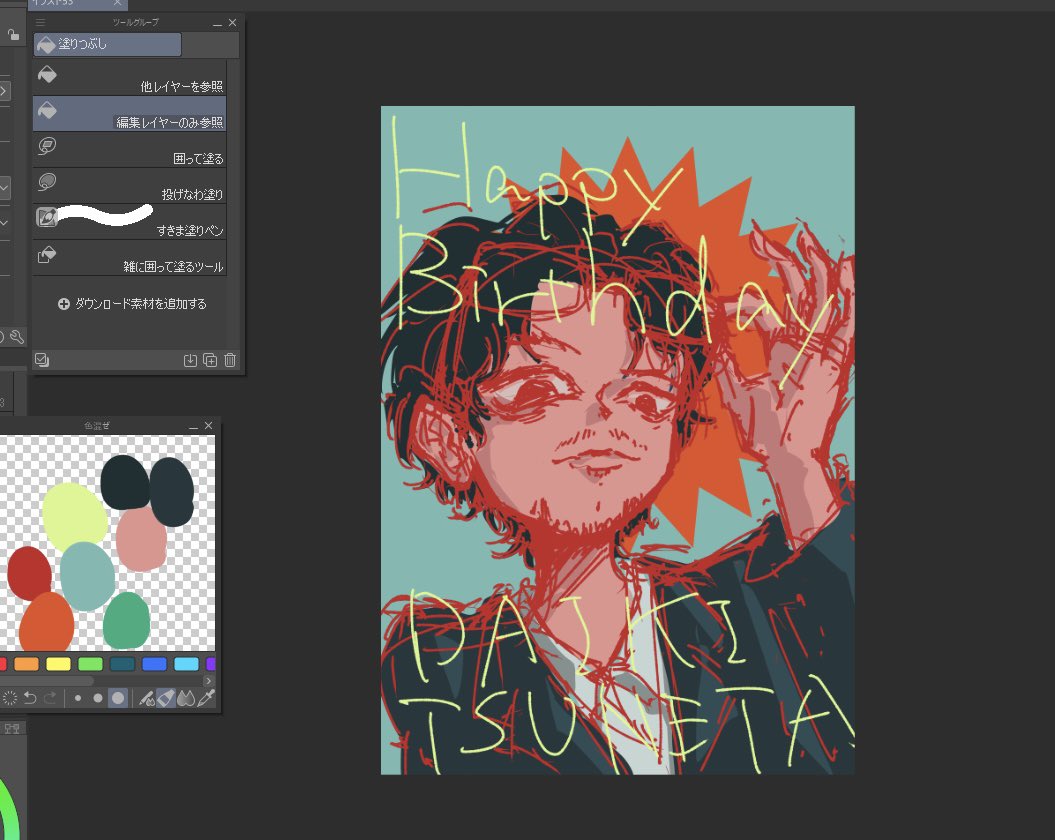
Task: Click the swatch strip horizontal scrollbar
Action: [x=47, y=680]
